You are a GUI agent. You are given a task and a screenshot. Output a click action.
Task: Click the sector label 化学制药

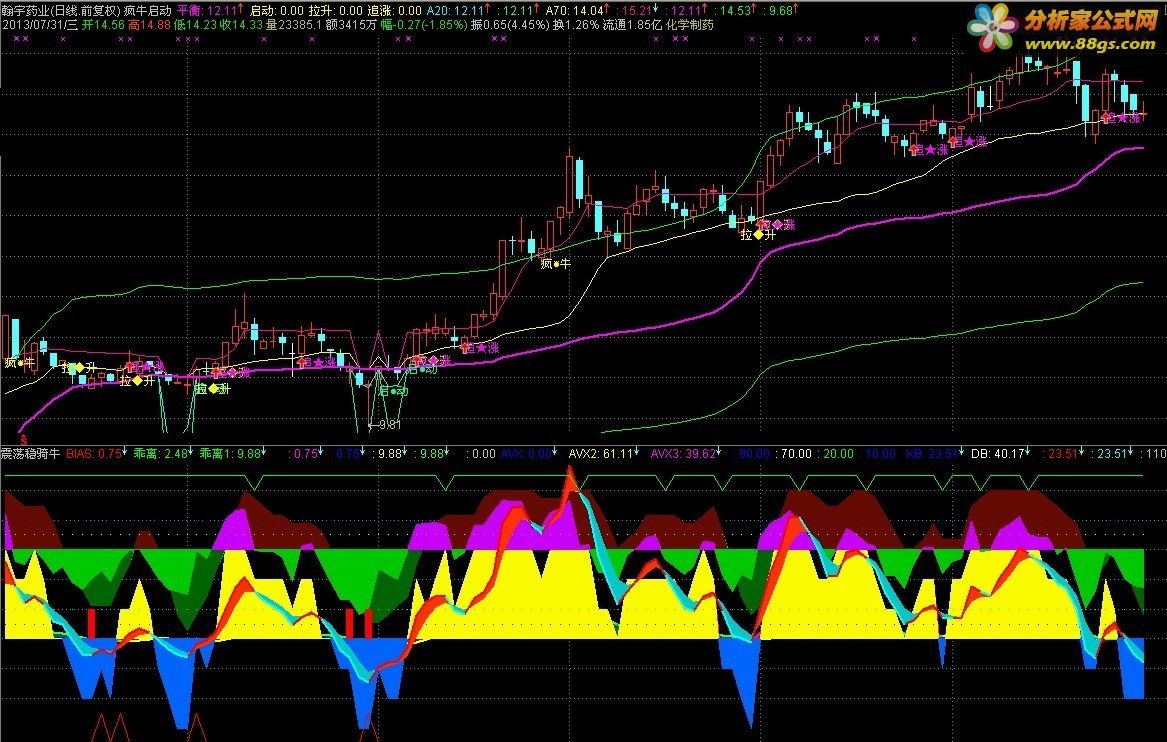tap(689, 25)
